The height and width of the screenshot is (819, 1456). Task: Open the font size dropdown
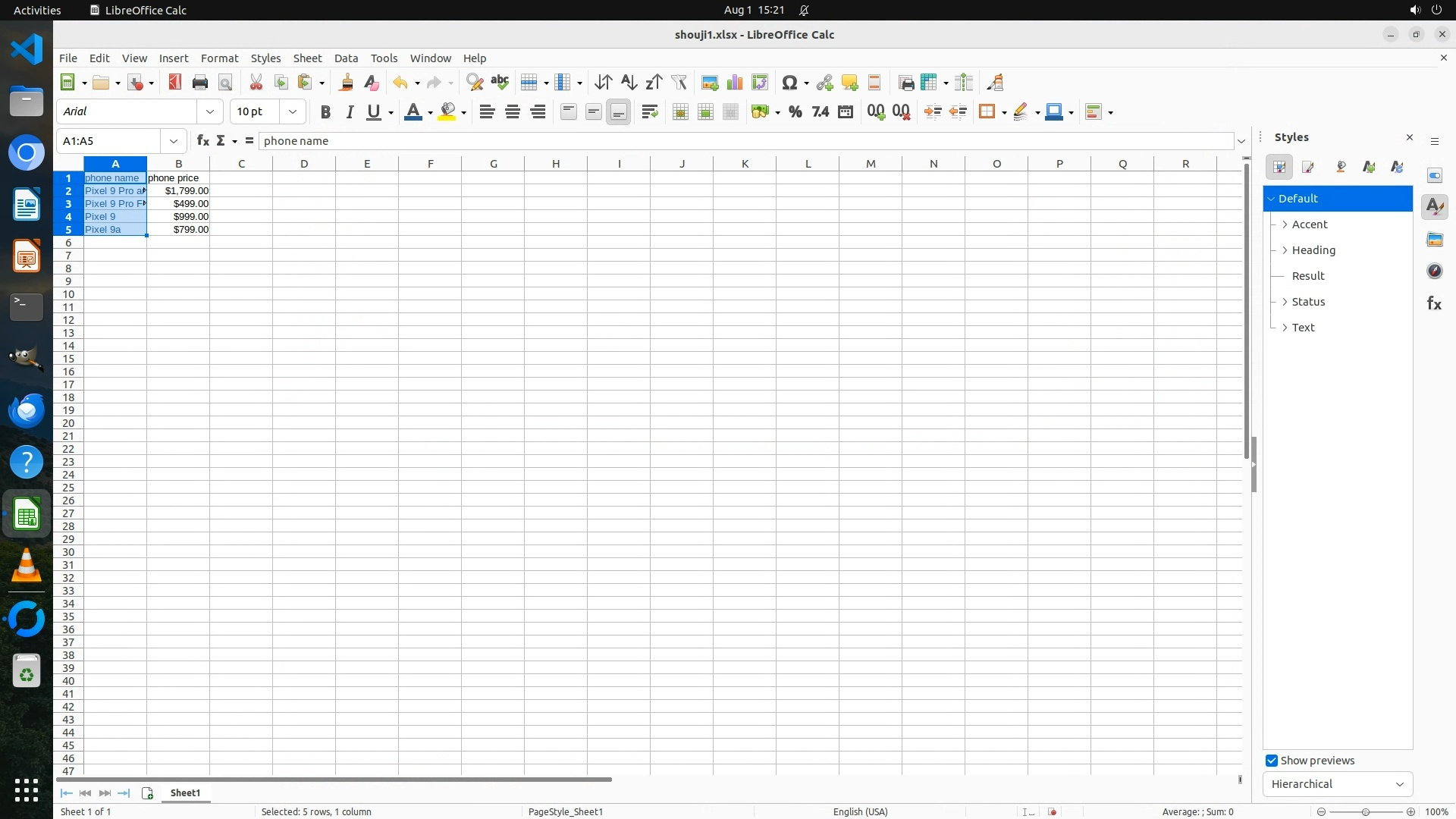[292, 111]
